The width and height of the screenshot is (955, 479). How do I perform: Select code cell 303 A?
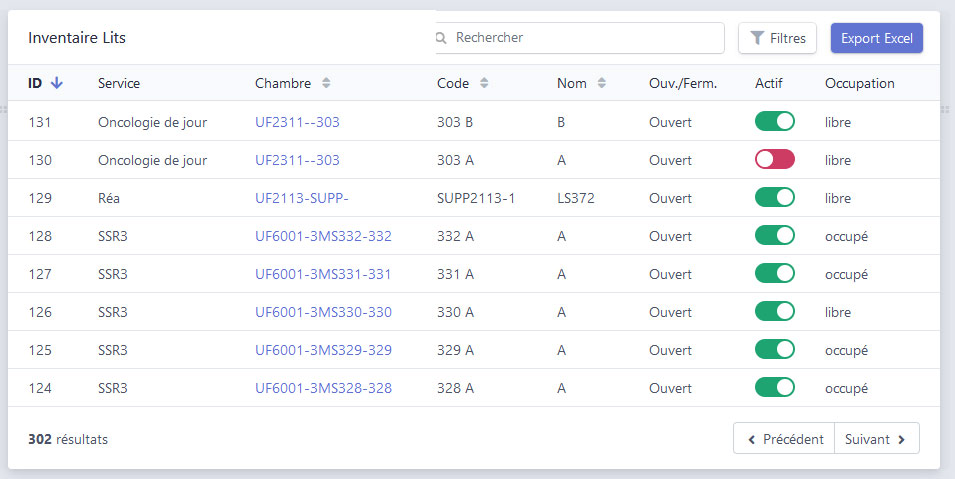click(x=456, y=160)
